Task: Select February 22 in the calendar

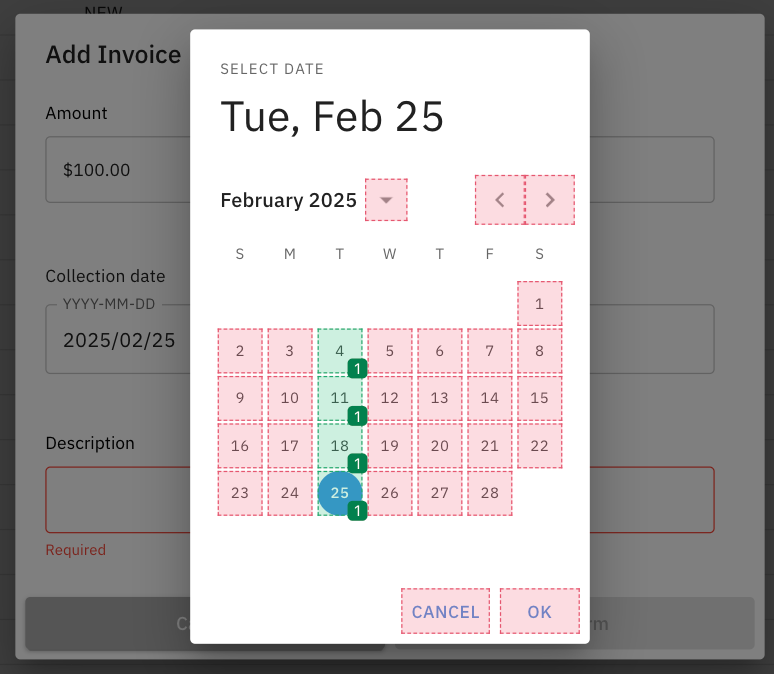Action: coord(540,446)
